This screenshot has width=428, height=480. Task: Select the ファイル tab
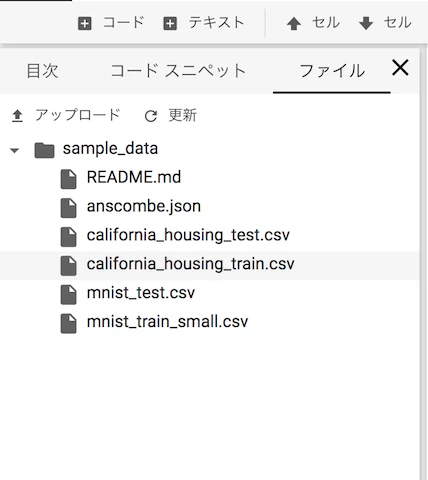[332, 71]
